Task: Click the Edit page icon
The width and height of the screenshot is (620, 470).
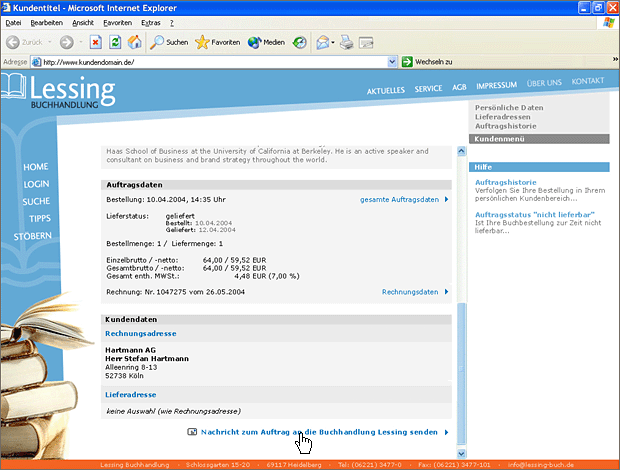Action: click(366, 42)
